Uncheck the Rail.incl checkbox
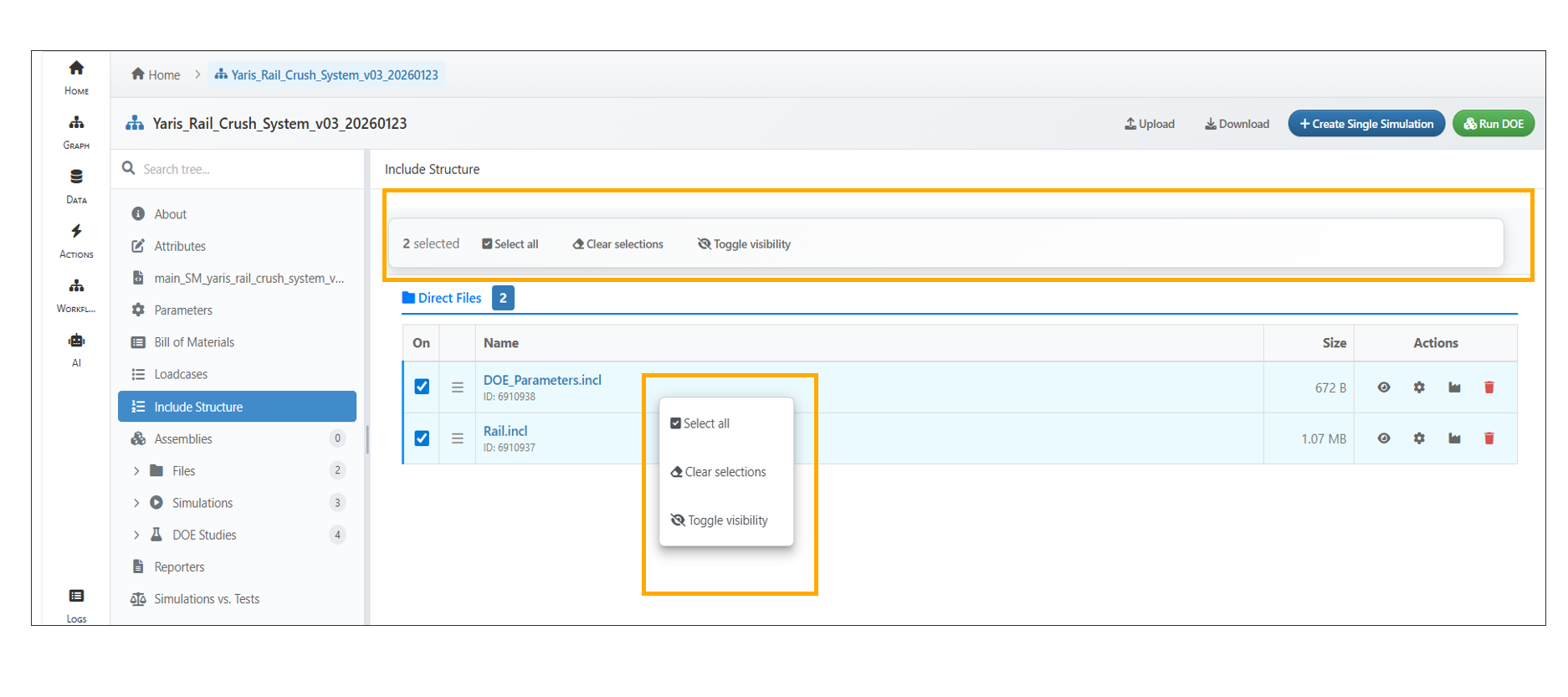1568x697 pixels. (422, 438)
